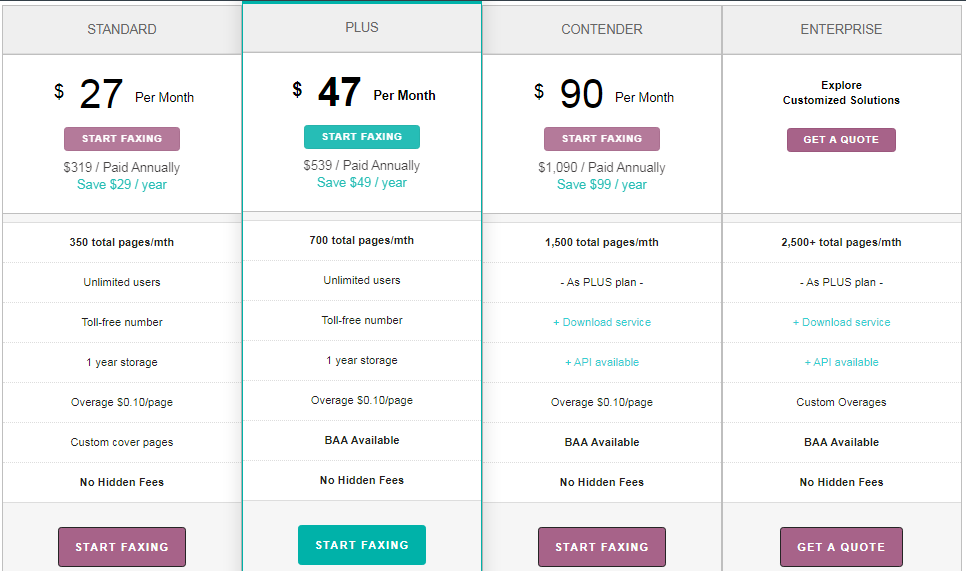Click Save $29 / year text

(x=122, y=184)
